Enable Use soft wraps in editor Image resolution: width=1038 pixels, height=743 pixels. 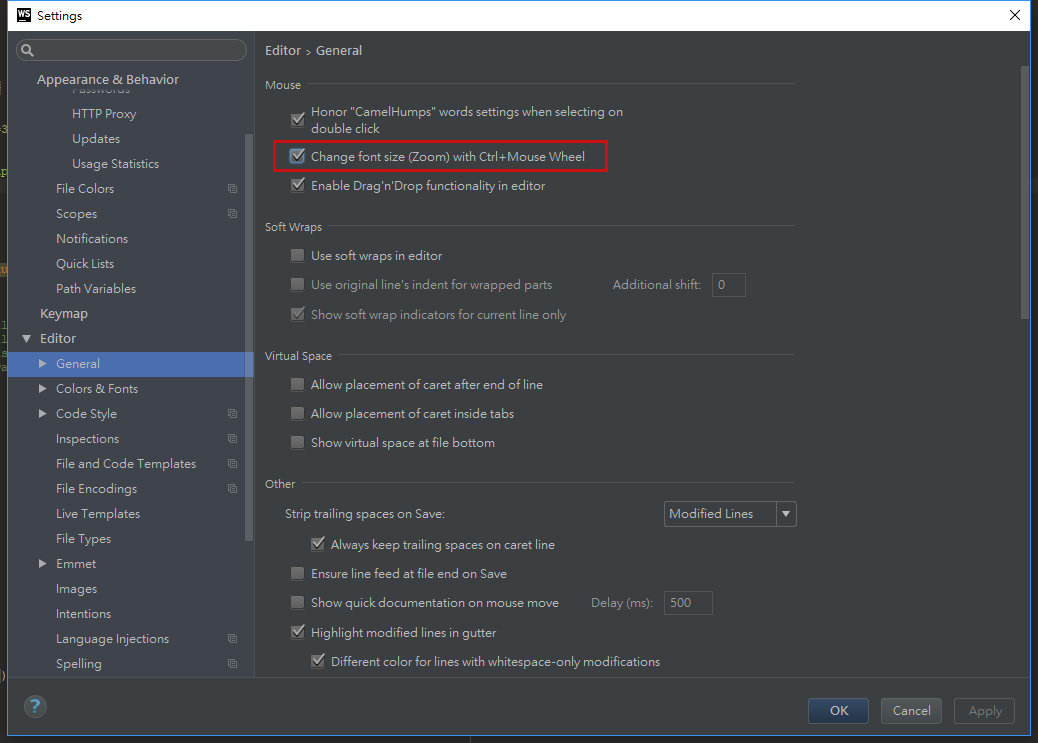(x=298, y=256)
